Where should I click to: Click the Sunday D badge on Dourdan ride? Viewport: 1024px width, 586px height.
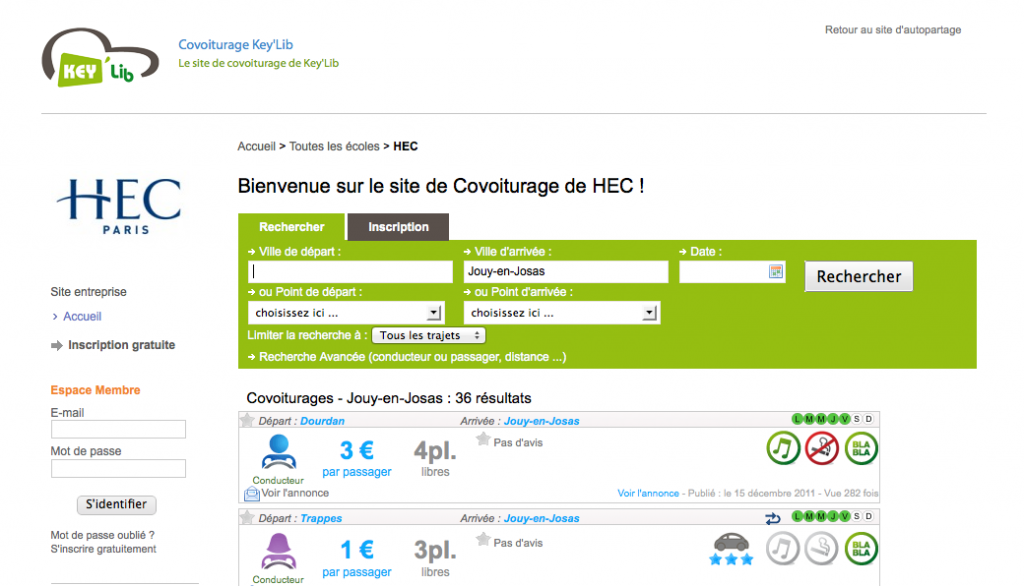pos(869,419)
